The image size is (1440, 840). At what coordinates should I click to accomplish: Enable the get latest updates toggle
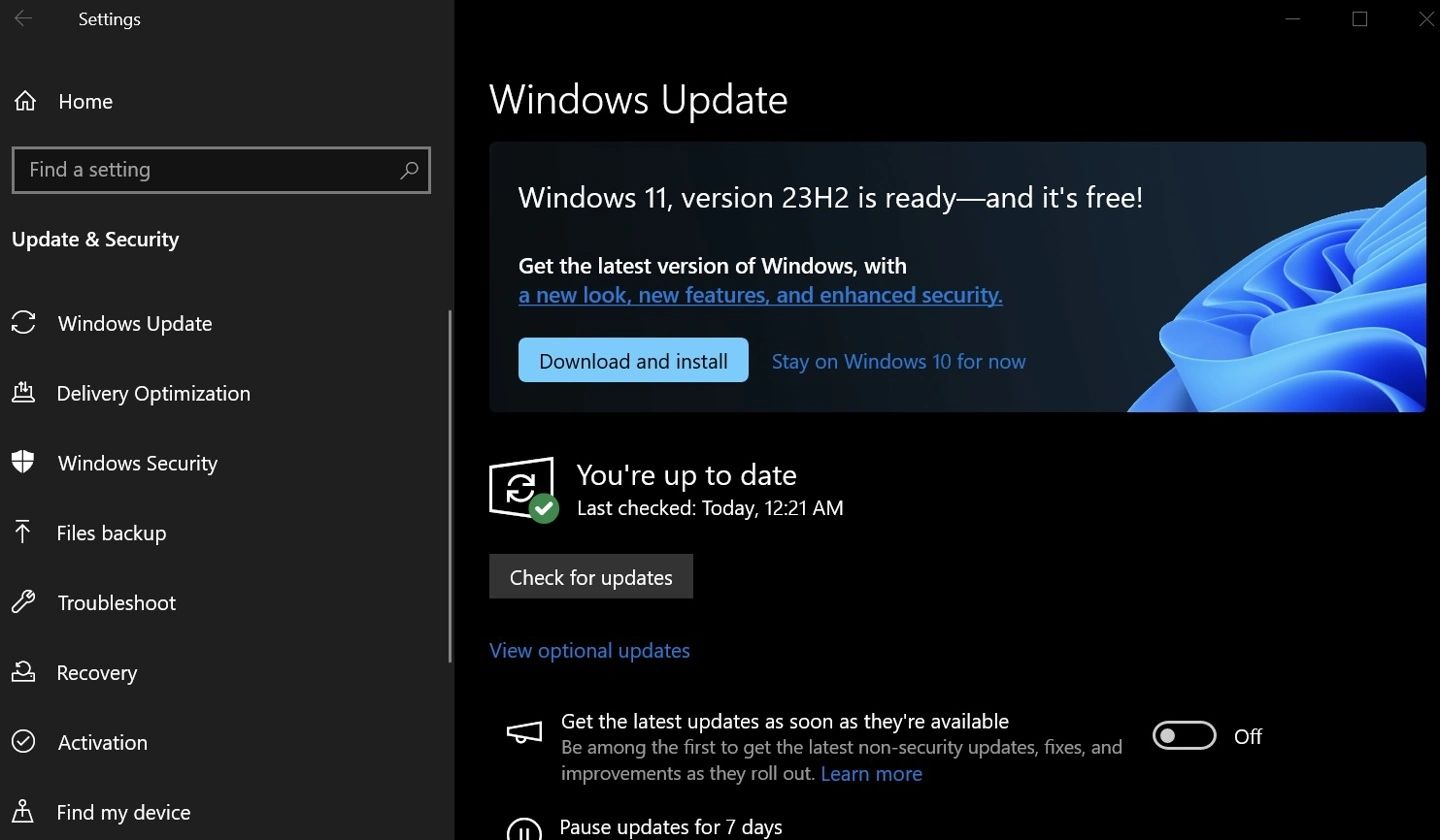point(1183,735)
